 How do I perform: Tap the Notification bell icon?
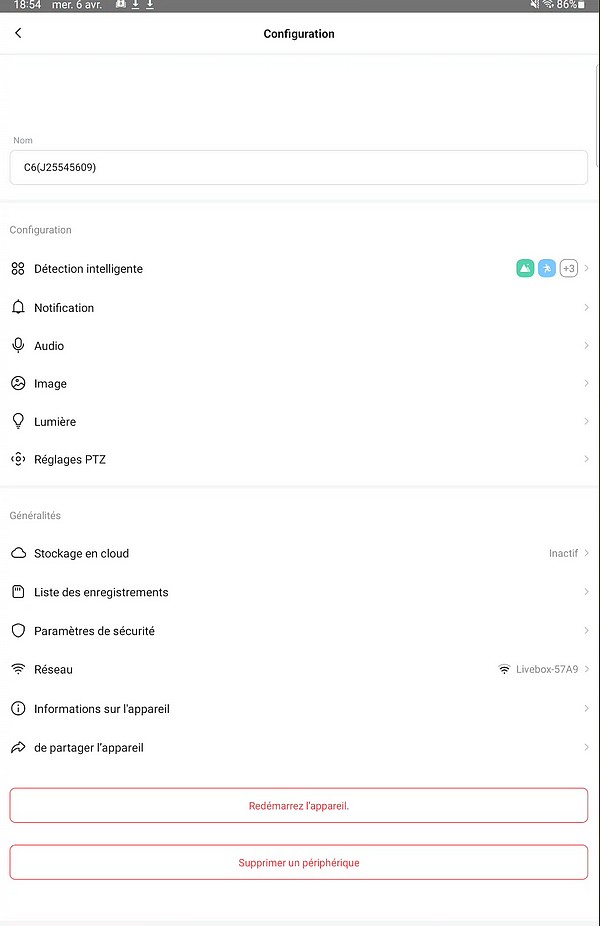pos(18,307)
